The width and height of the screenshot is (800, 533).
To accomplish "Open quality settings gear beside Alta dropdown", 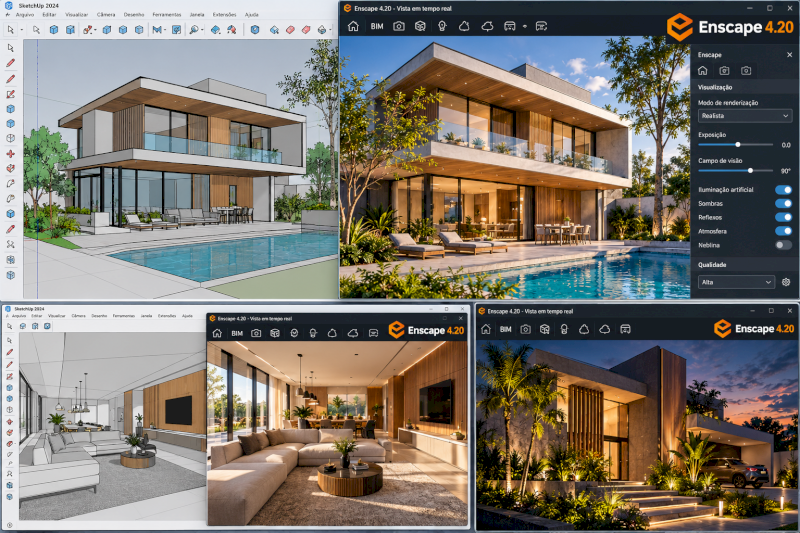I will 786,282.
